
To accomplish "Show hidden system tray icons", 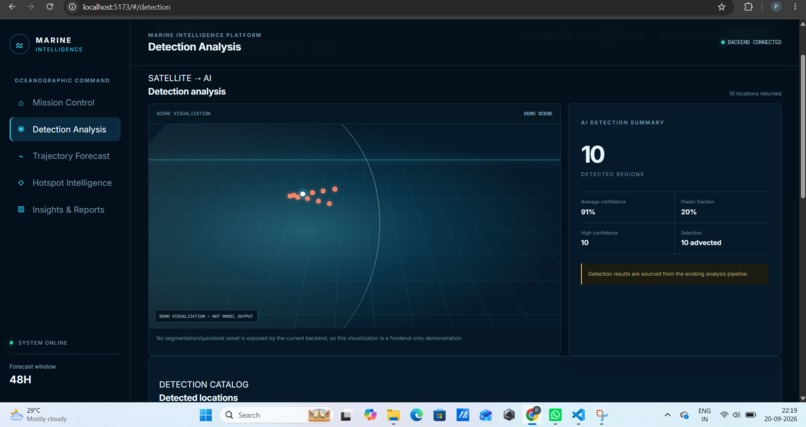I will [x=667, y=415].
